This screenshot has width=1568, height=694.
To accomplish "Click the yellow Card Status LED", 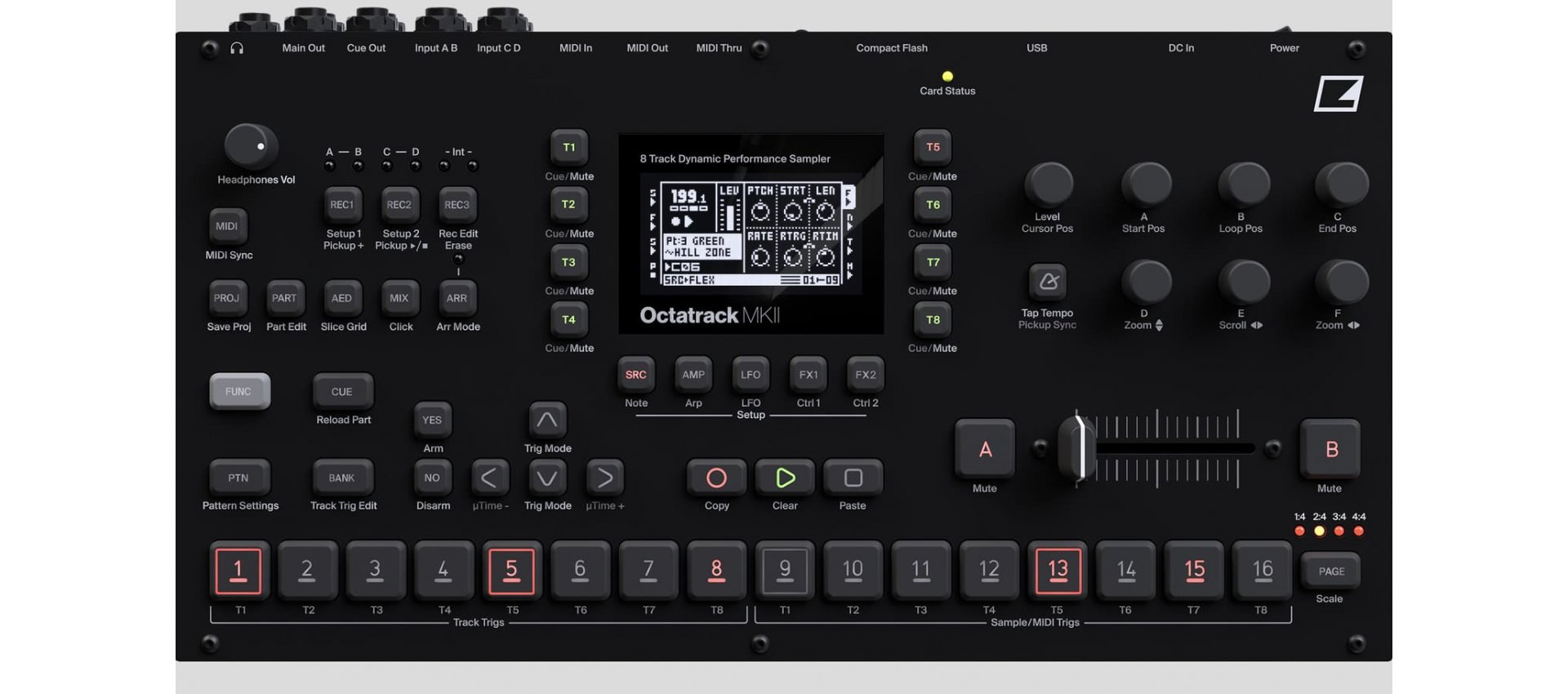I will click(947, 77).
